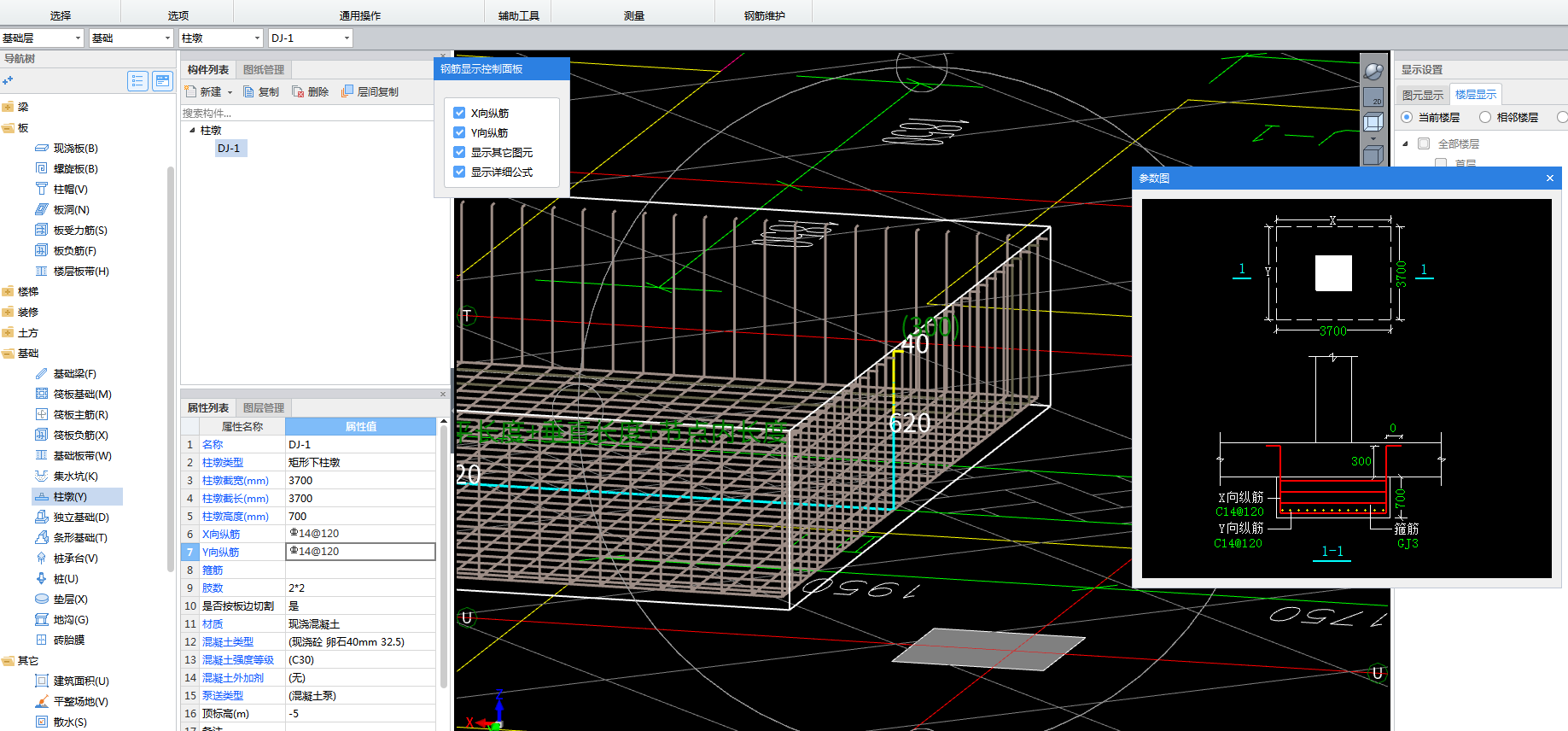The height and width of the screenshot is (731, 1568).
Task: Click the orbit view sphere icon
Action: [1373, 72]
